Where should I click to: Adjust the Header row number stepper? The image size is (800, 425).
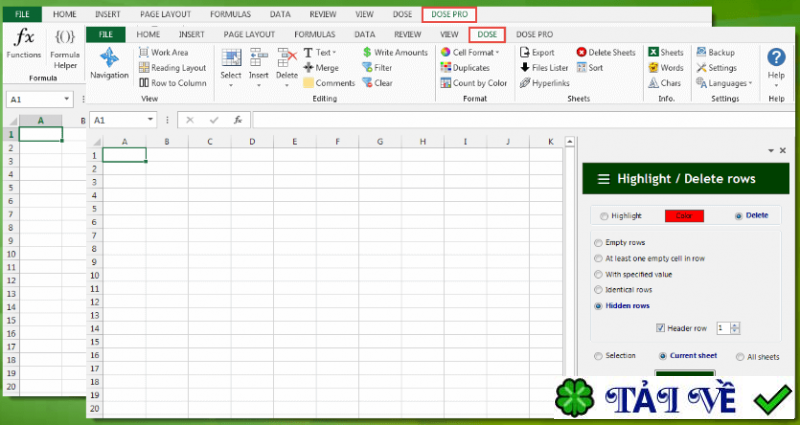click(x=735, y=328)
